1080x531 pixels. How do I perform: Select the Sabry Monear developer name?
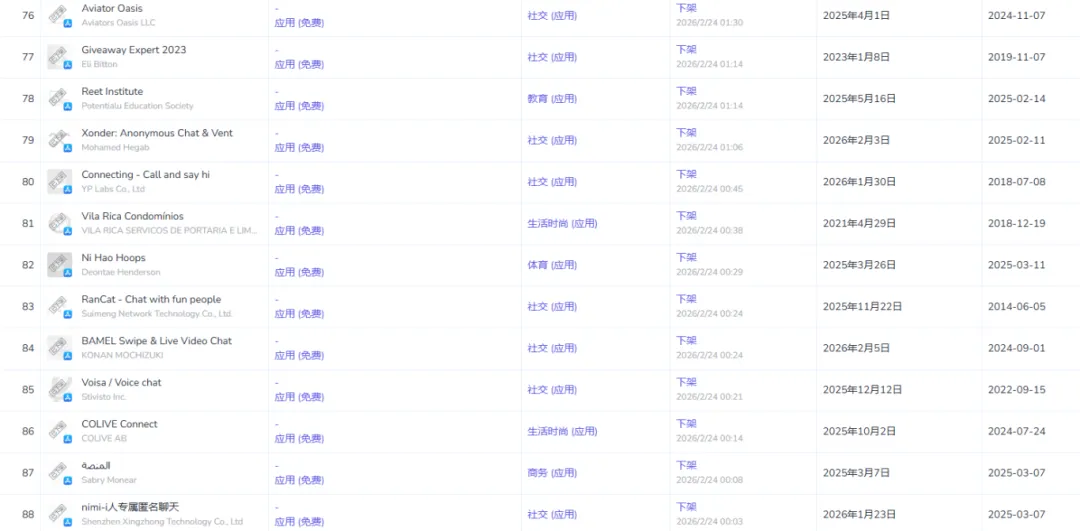pos(109,480)
